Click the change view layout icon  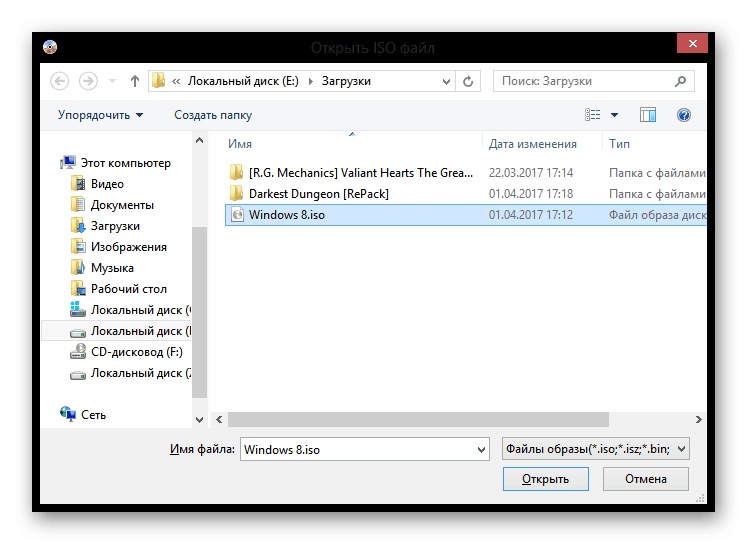coord(593,115)
